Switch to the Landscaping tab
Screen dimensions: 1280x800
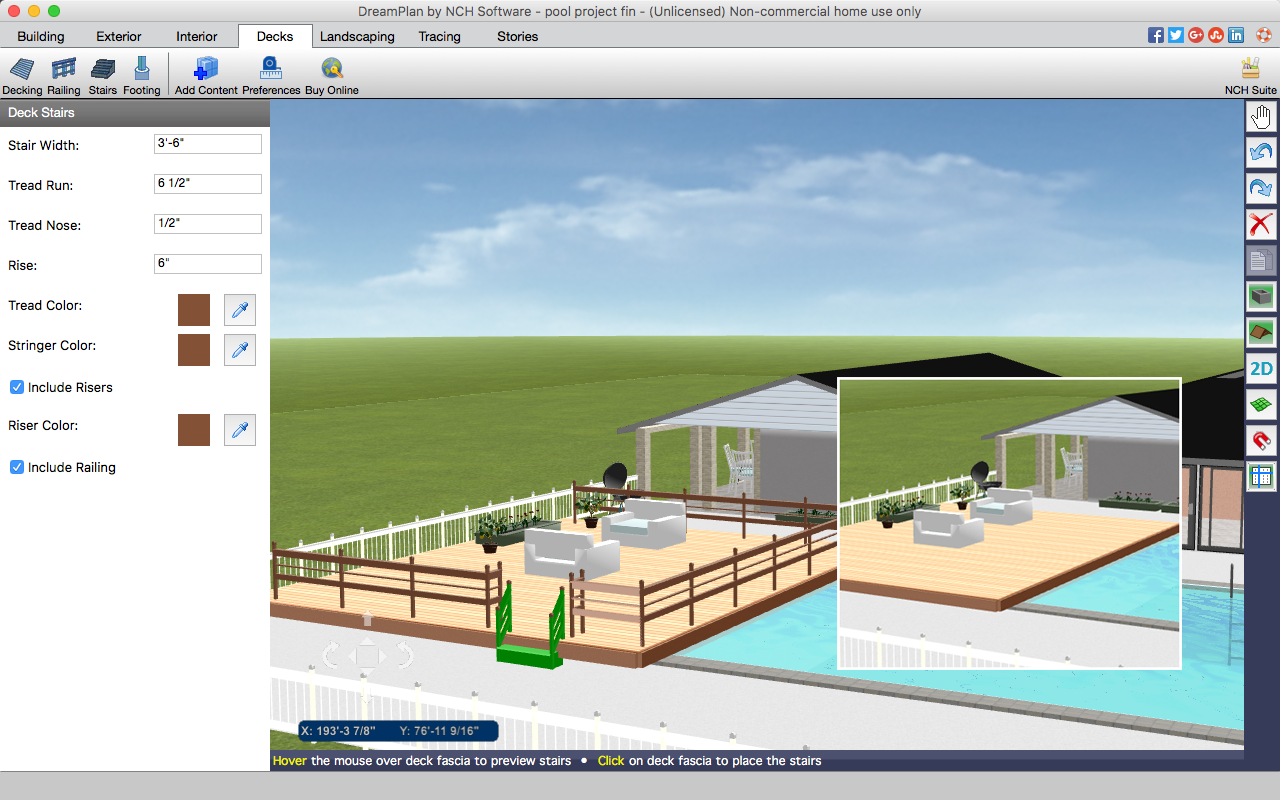(x=357, y=36)
